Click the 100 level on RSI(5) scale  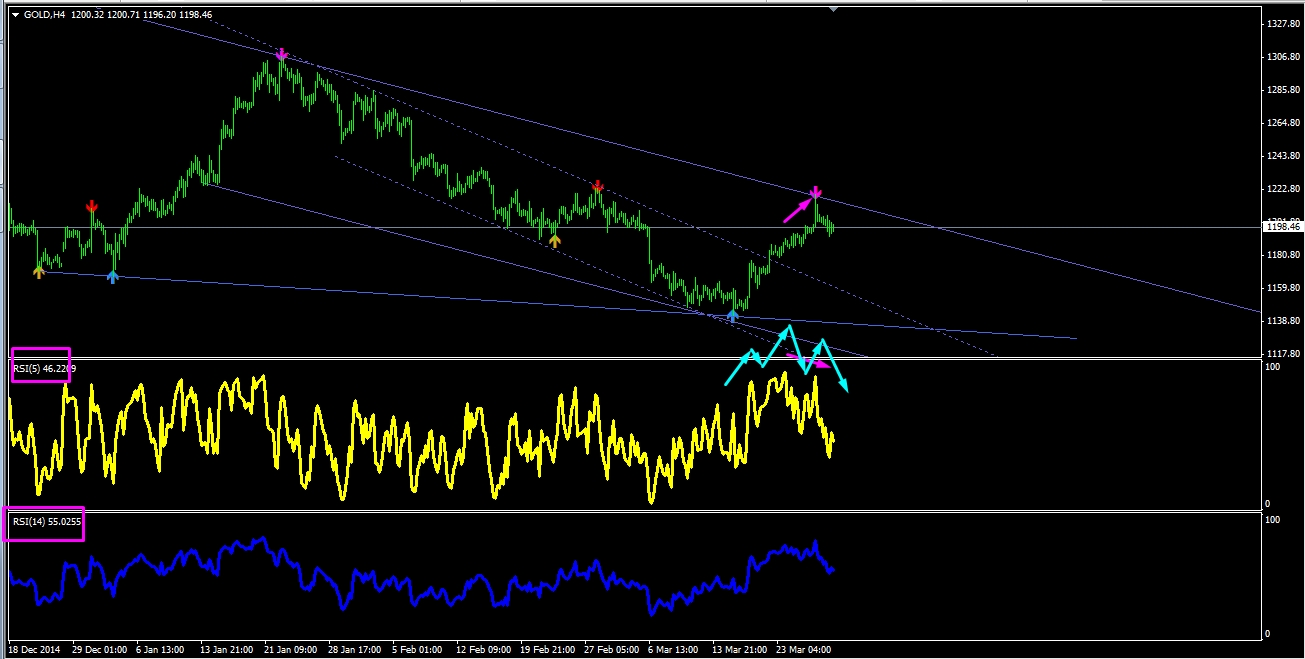(1273, 368)
